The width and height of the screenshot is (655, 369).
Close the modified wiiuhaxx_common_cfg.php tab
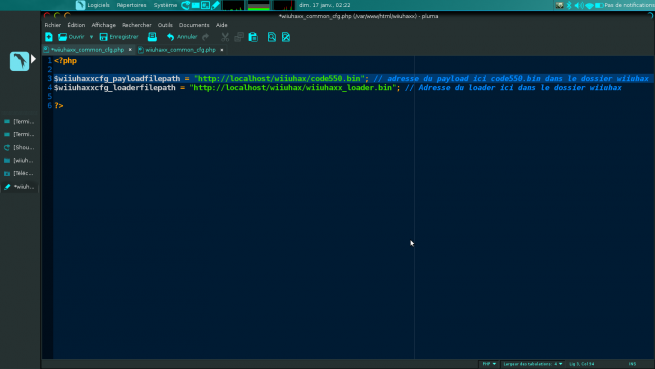coord(130,50)
